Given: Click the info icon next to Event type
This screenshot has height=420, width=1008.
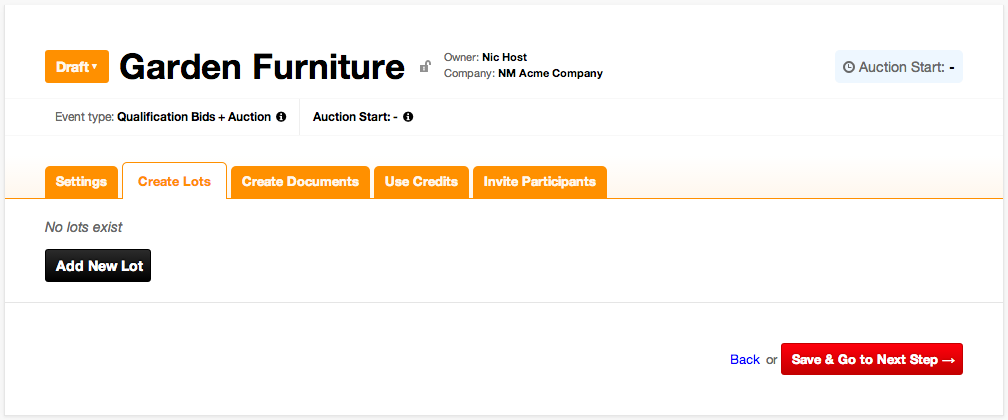Looking at the screenshot, I should point(281,117).
